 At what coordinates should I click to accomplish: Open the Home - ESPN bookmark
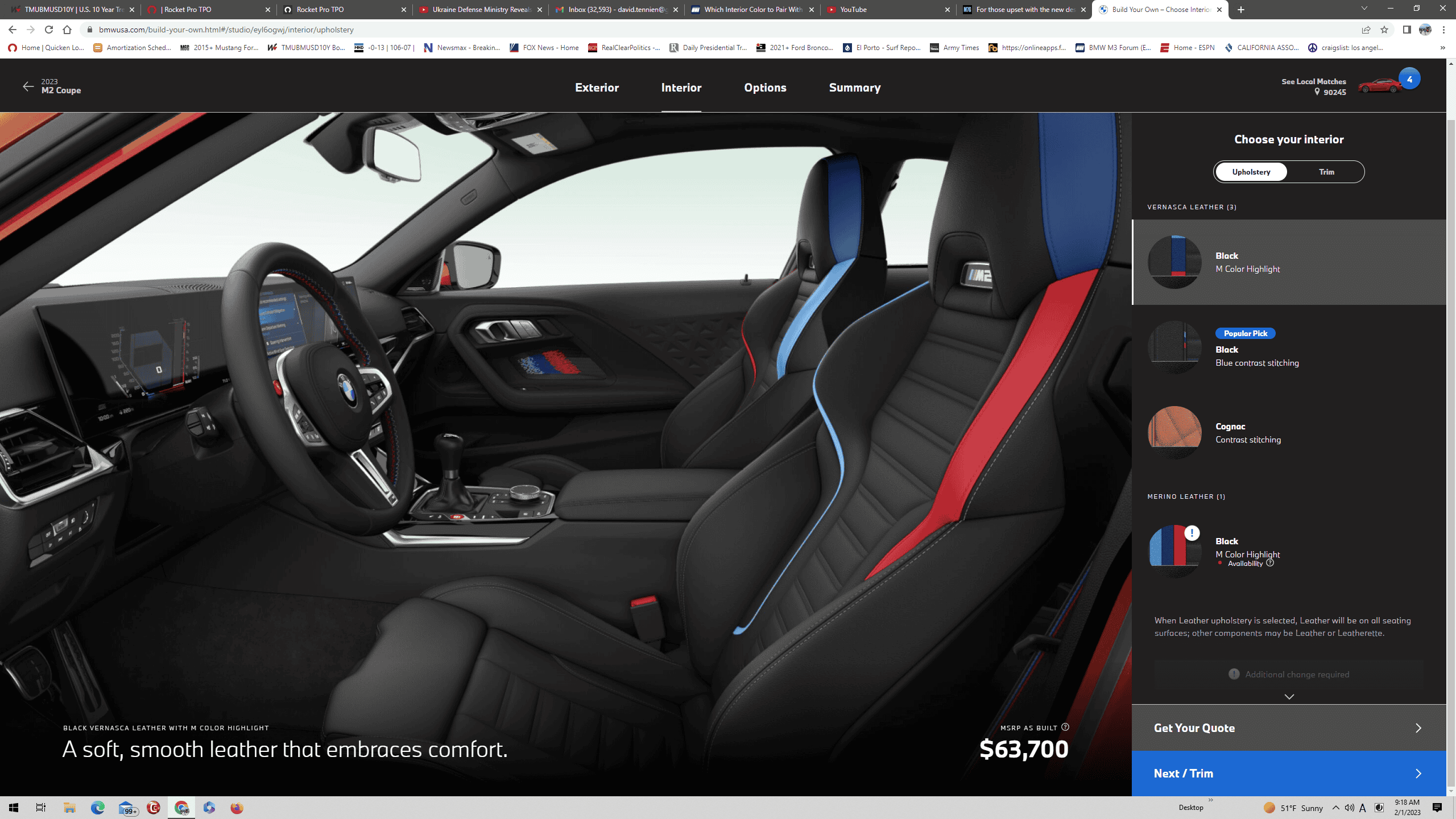coord(1188,48)
